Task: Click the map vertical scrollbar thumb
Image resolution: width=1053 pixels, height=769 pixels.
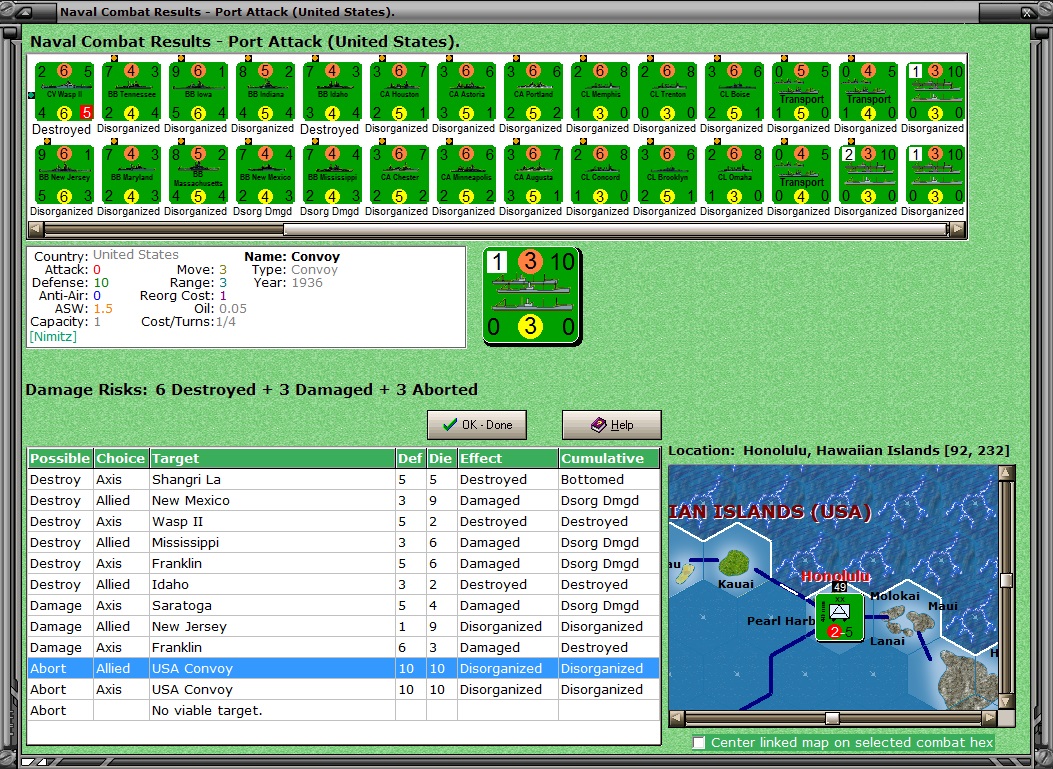Action: point(1005,580)
